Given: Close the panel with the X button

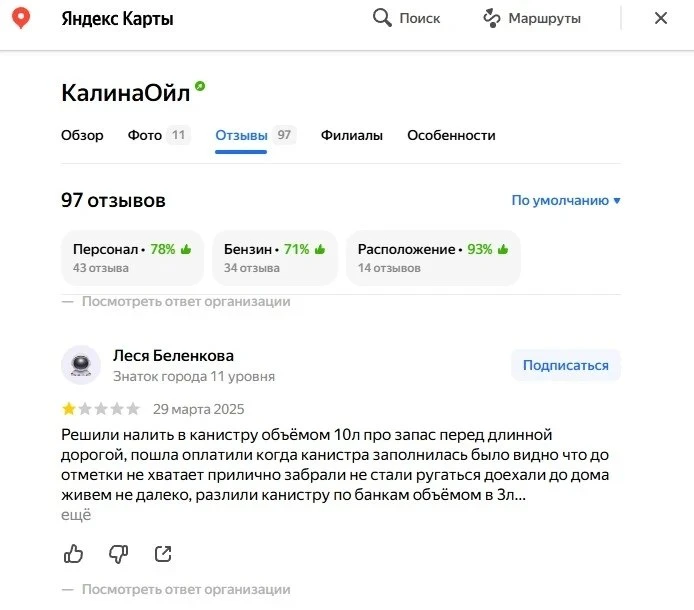Looking at the screenshot, I should pyautogui.click(x=660, y=18).
